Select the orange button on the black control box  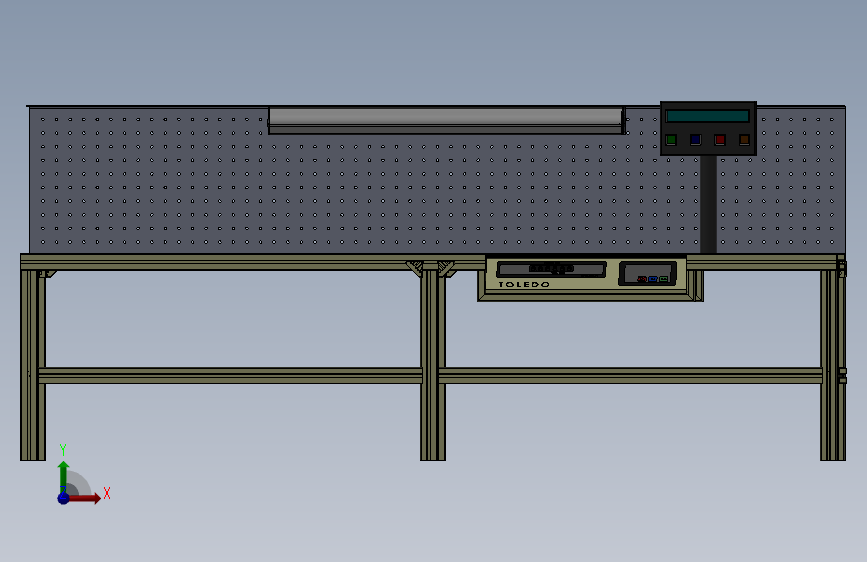(744, 139)
